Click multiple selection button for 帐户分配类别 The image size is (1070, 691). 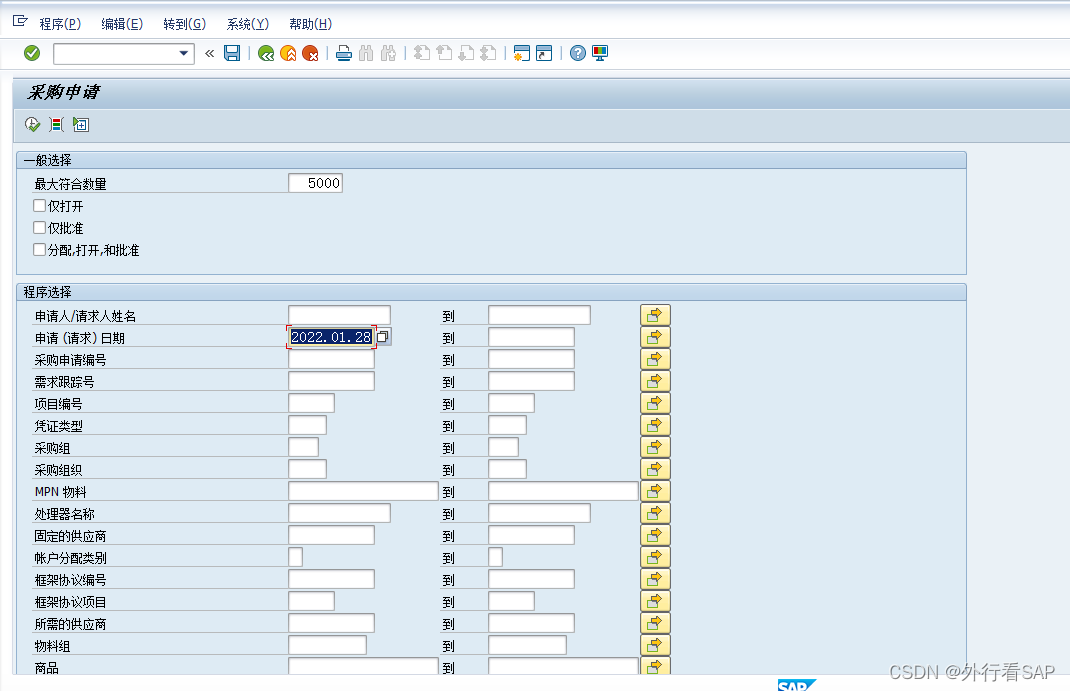click(x=655, y=557)
